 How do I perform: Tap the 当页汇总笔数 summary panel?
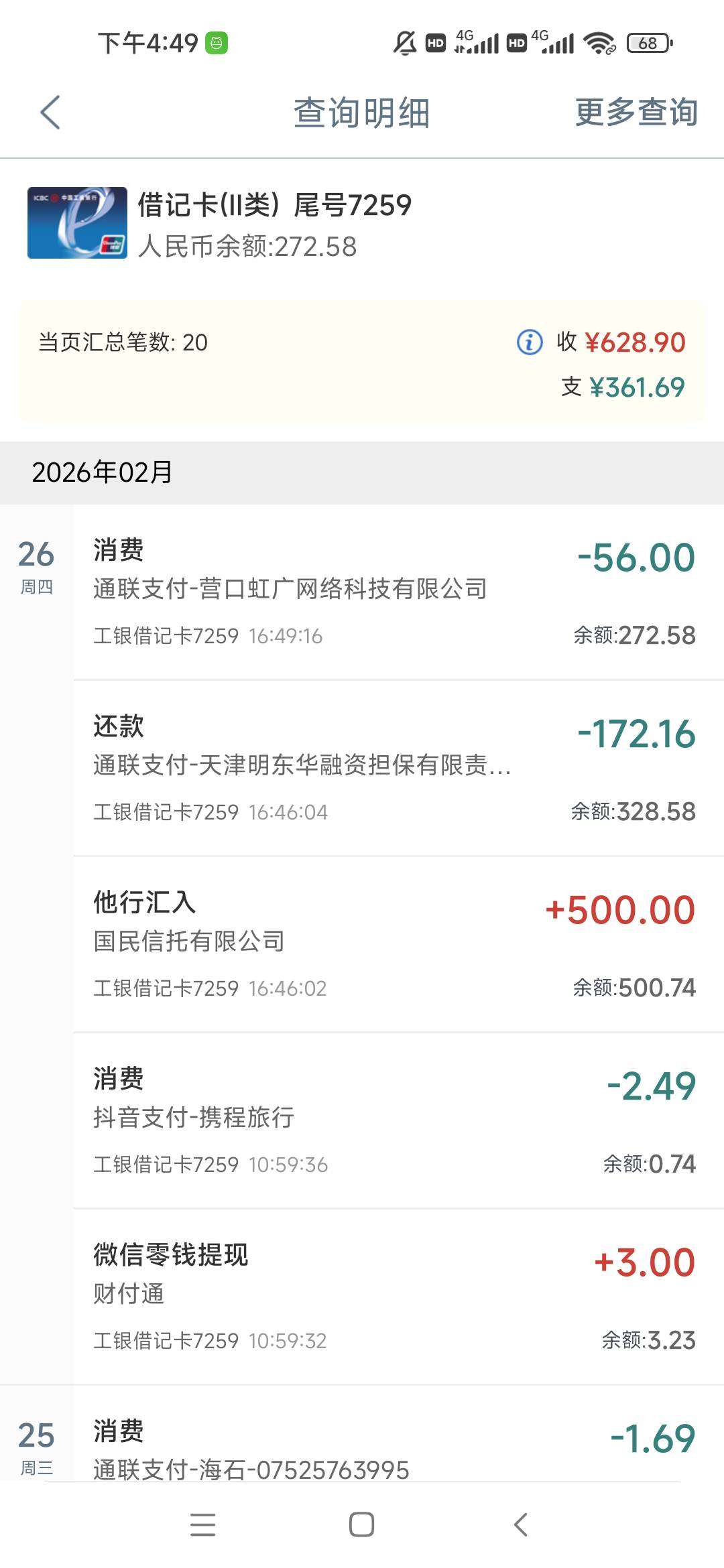(x=268, y=362)
